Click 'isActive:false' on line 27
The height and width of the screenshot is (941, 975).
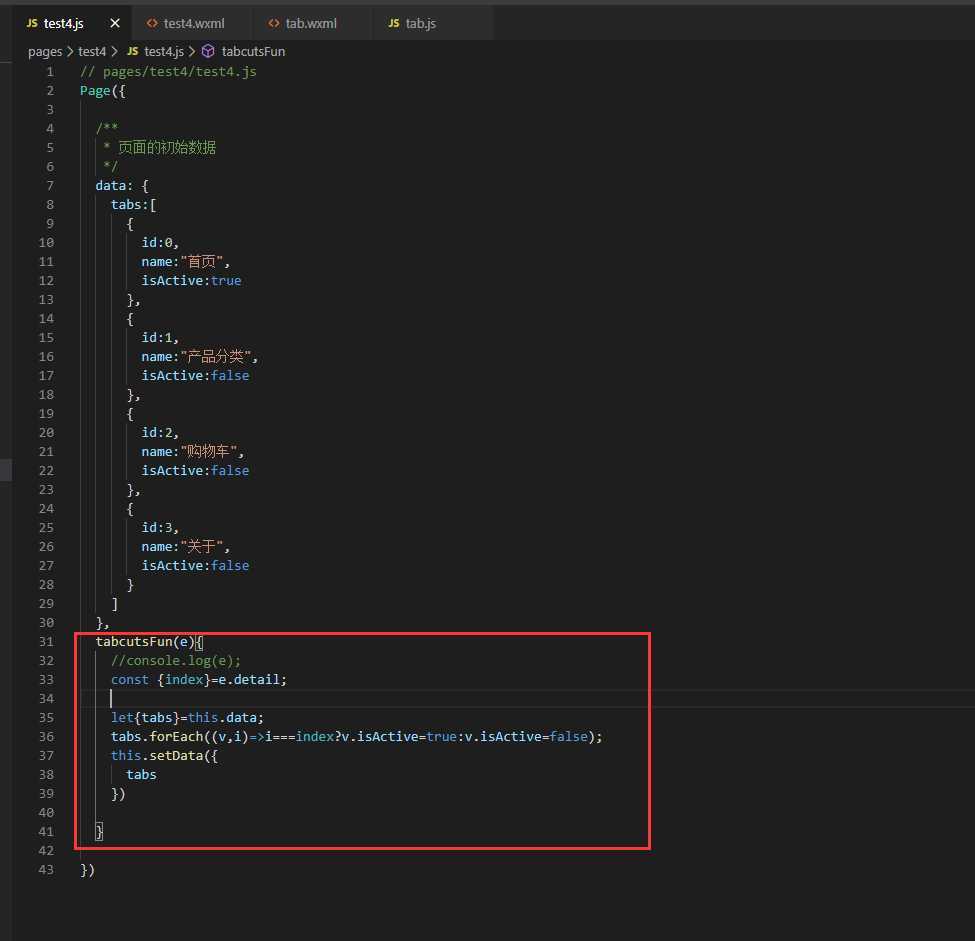coord(195,565)
